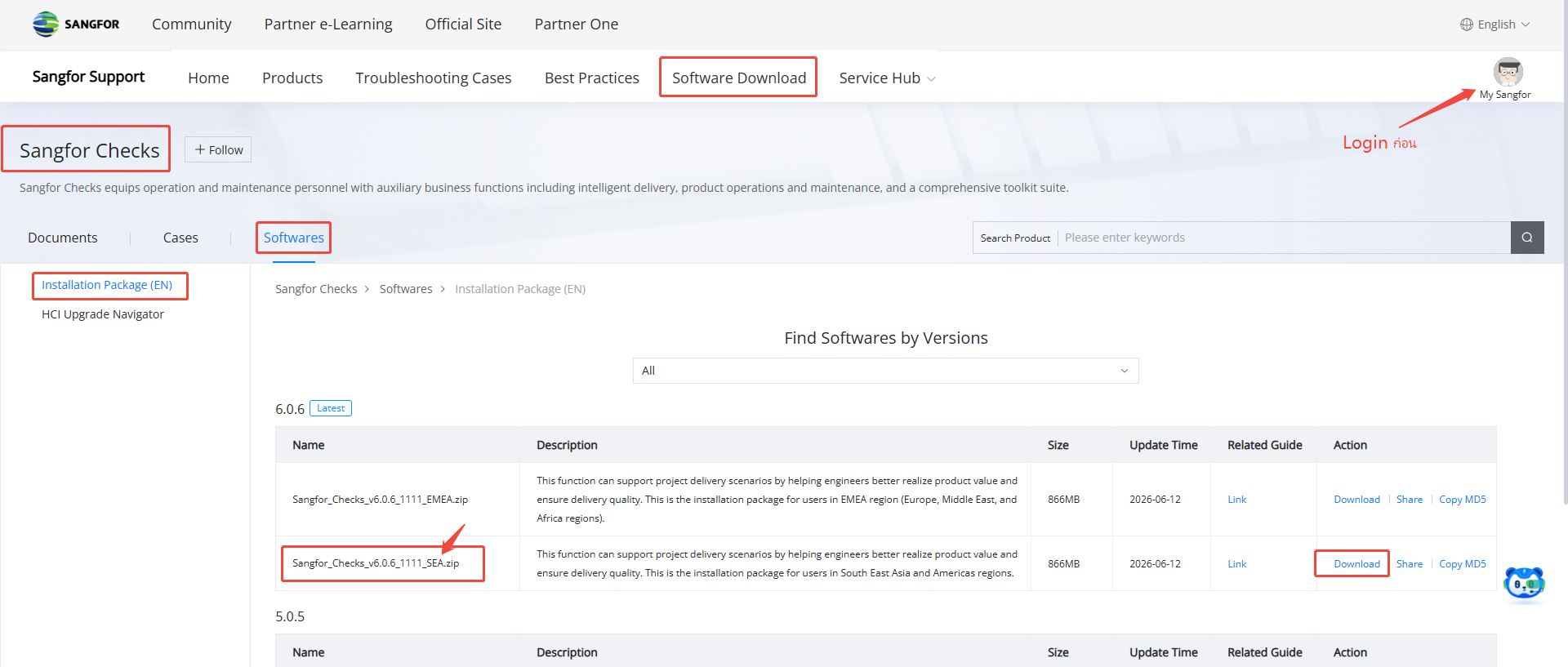The height and width of the screenshot is (667, 1568).
Task: Open Partner One
Action: [577, 24]
